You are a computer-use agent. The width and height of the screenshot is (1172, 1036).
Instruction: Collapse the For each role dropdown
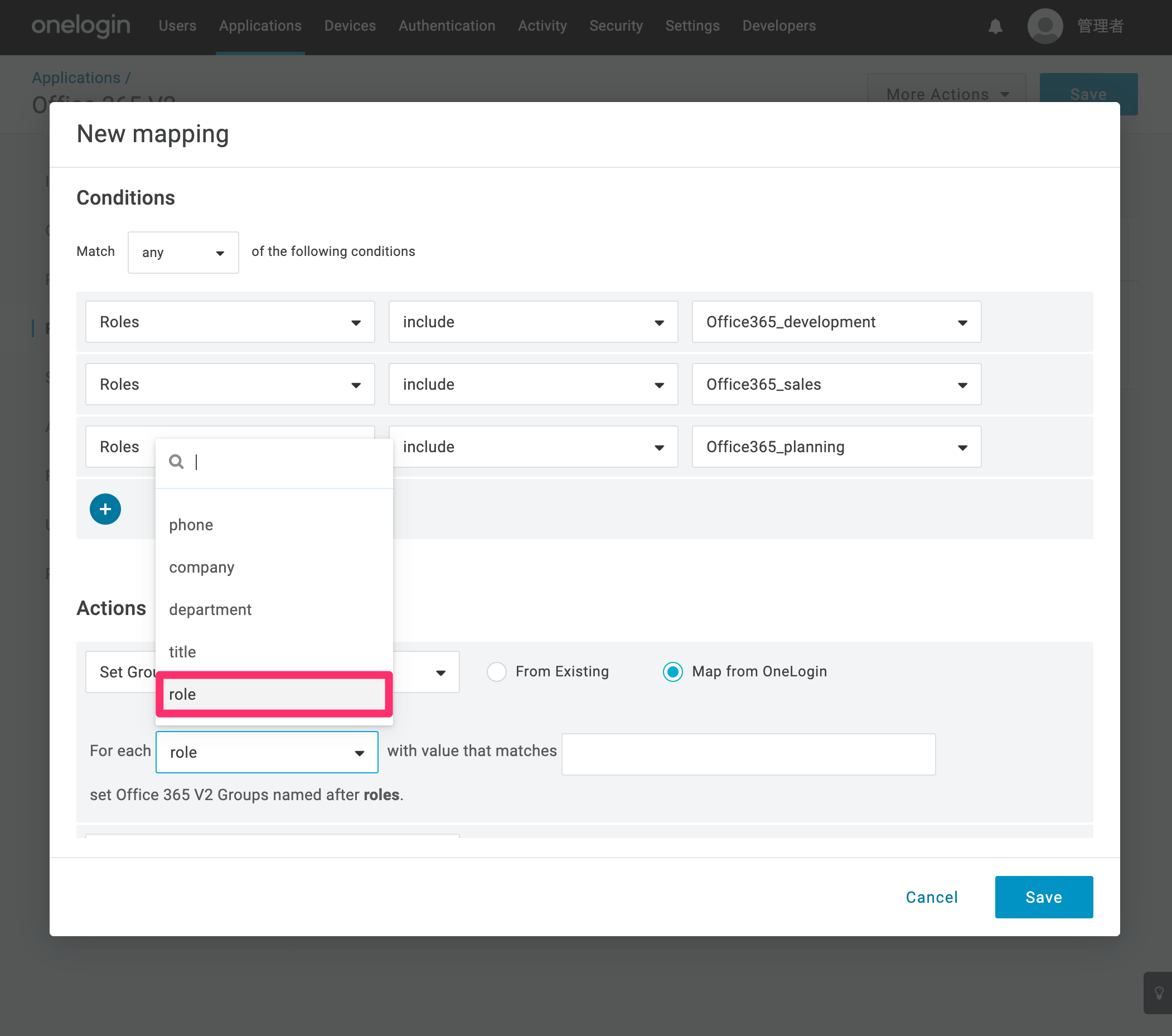pos(267,752)
